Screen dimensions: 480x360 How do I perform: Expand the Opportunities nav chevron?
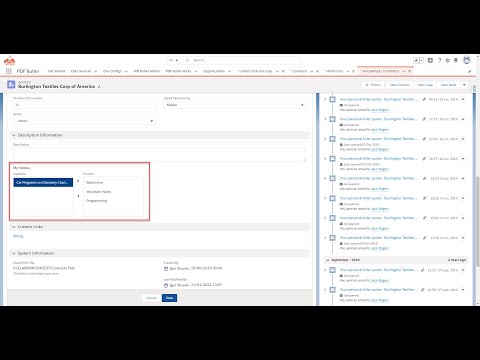coord(229,71)
